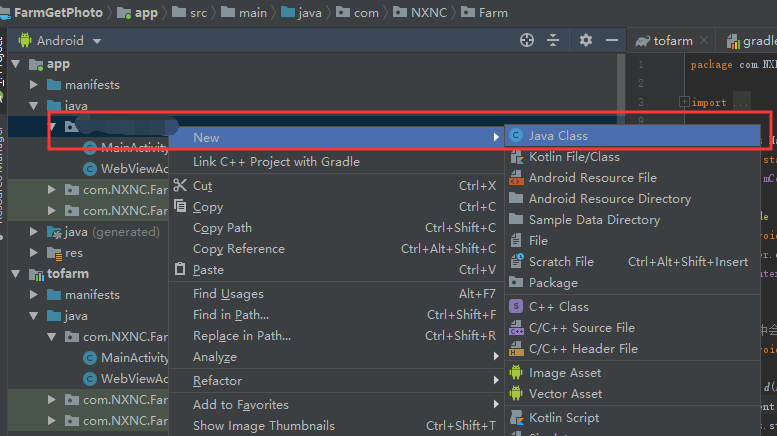Open project panel settings gear
Viewport: 777px width, 436px height.
[x=586, y=40]
